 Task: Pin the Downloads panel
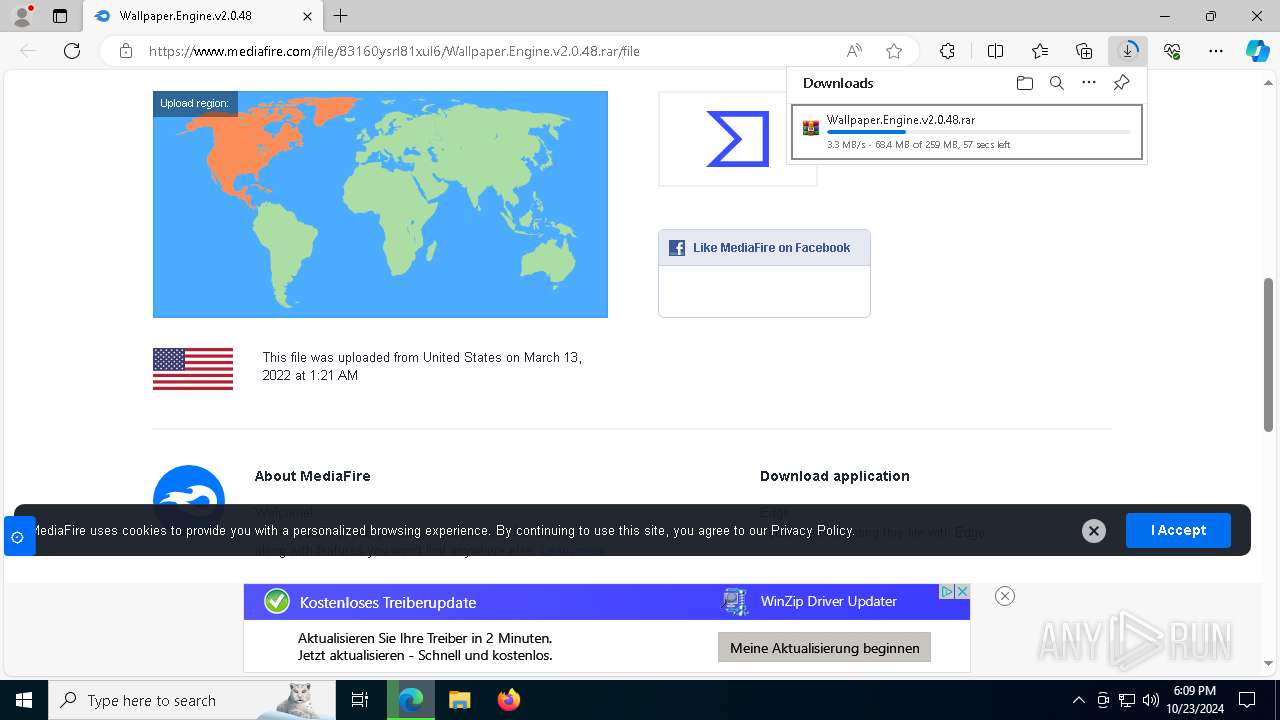[x=1121, y=83]
